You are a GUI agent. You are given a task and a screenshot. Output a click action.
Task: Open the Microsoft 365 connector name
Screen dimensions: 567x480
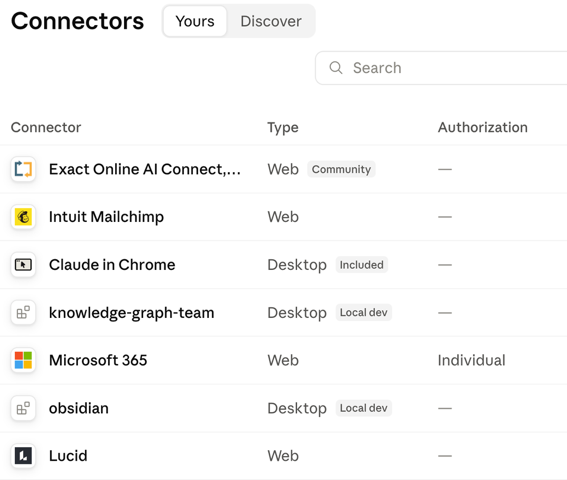click(98, 360)
